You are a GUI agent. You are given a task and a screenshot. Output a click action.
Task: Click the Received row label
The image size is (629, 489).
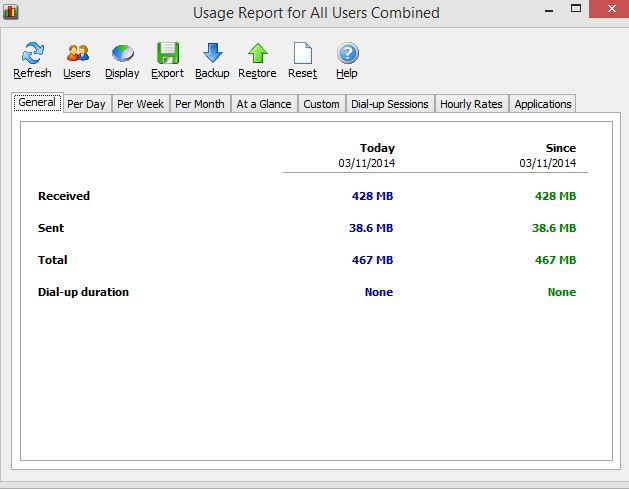64,196
